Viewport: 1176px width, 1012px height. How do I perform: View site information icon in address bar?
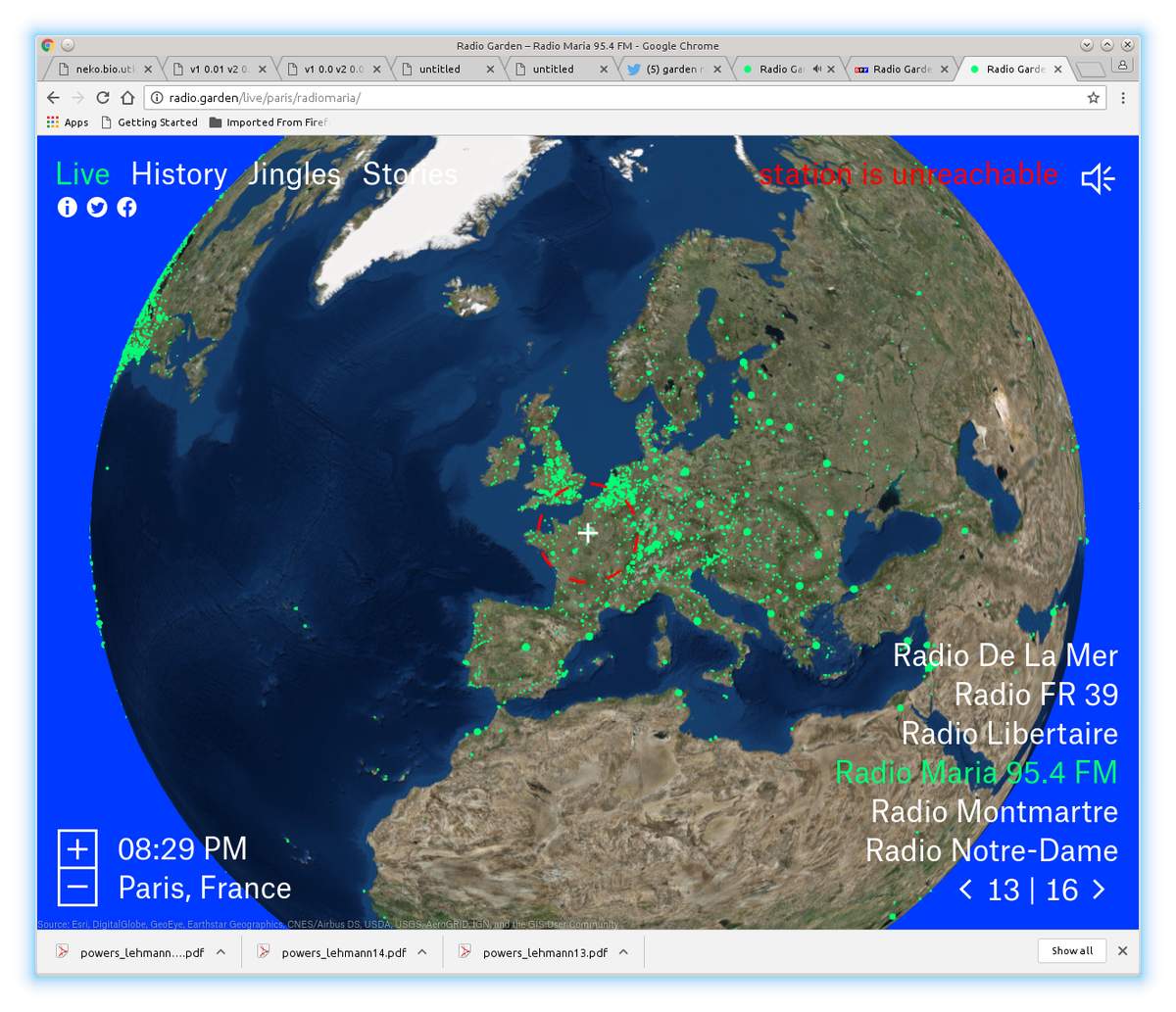coord(157,97)
